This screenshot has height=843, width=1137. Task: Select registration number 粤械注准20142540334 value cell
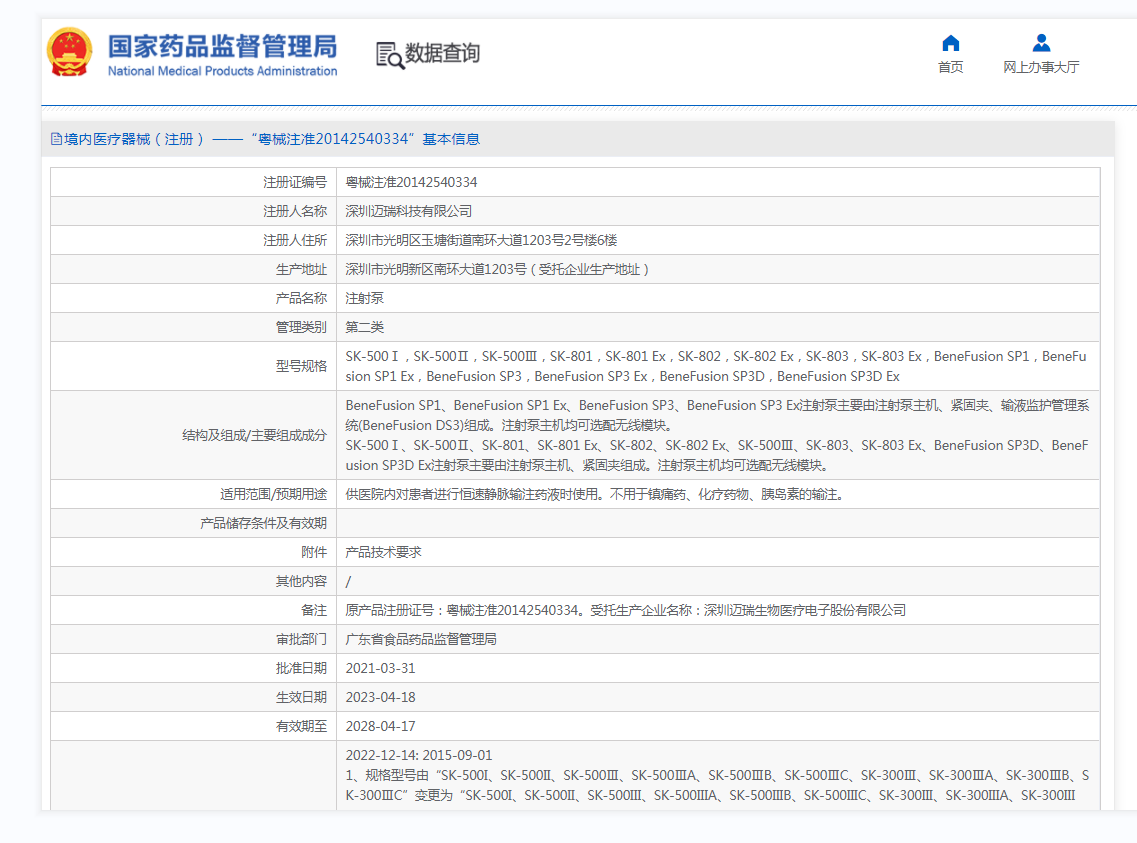coord(411,182)
